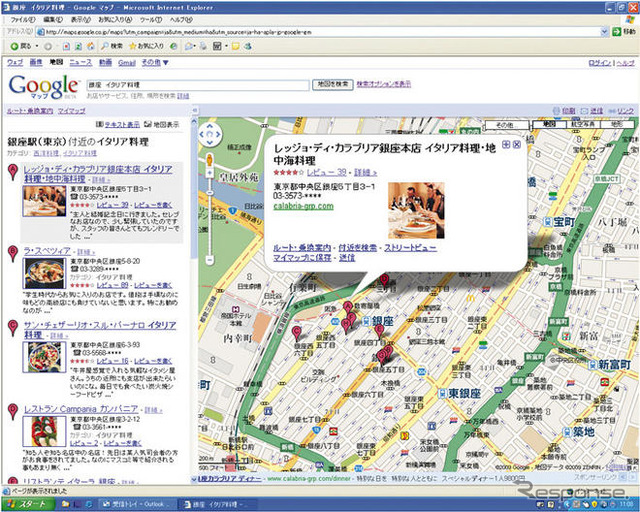Viewport: 640px width, 512px height.
Task: Click the Refresh page icon in IE toolbar
Action: (x=78, y=47)
